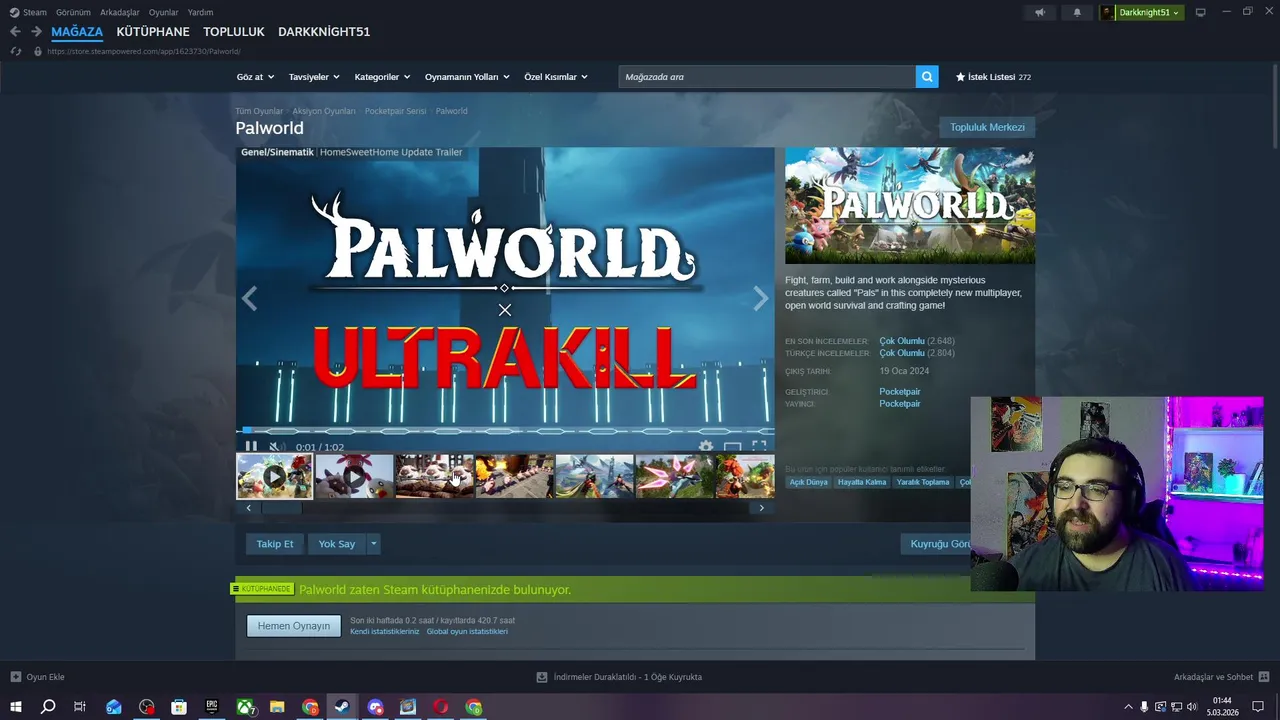Open the Epic Games taskbar icon
This screenshot has height=720, width=1280.
click(212, 707)
